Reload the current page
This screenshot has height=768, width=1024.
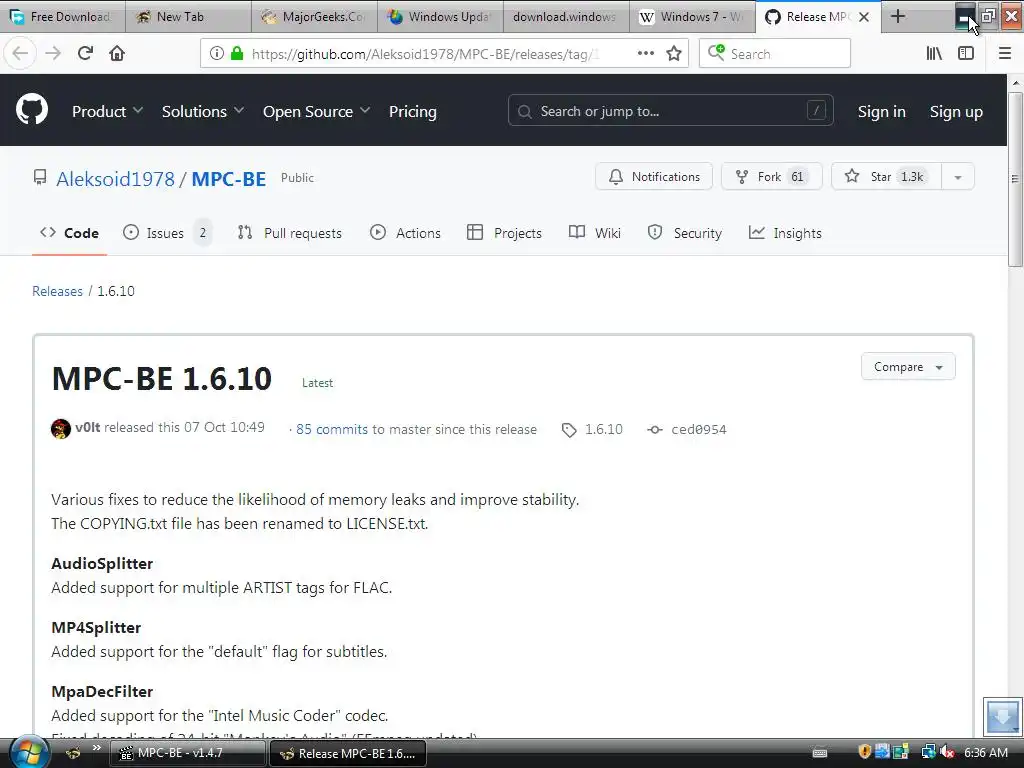85,53
